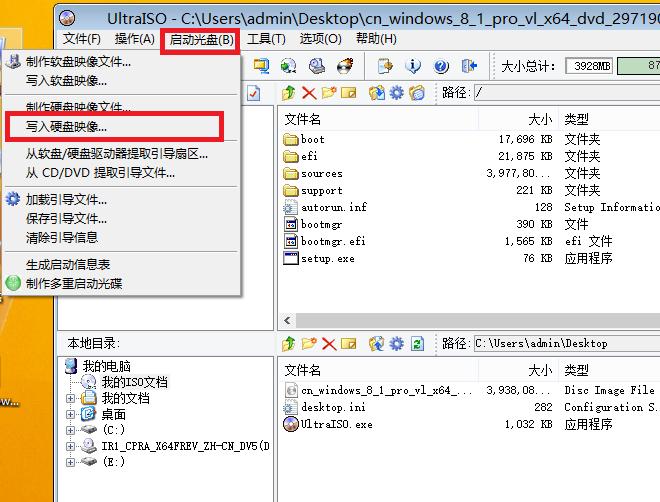
Task: Click the gear settings icon in upper pane
Action: (x=397, y=92)
